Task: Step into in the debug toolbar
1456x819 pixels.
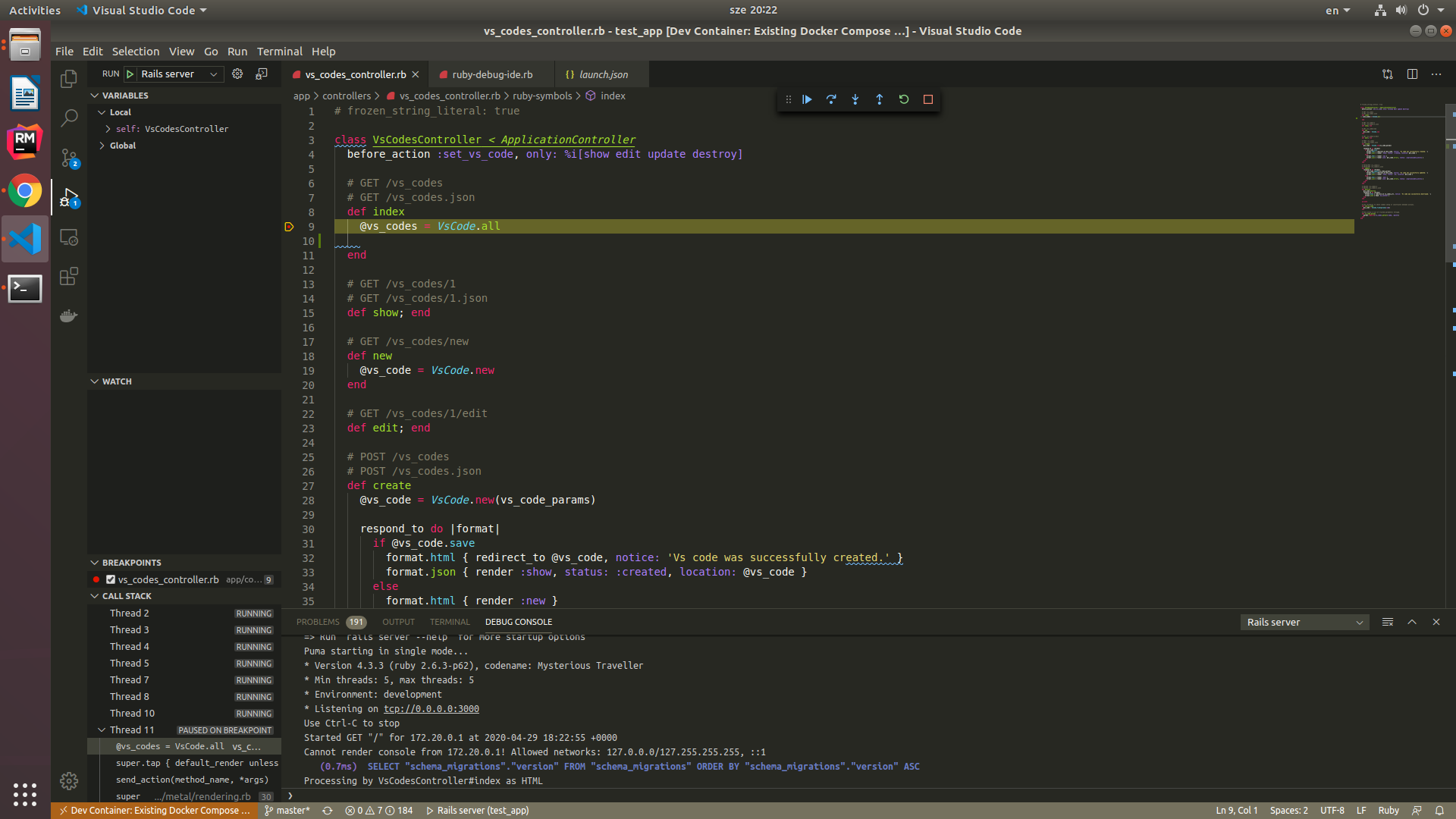Action: click(x=855, y=99)
